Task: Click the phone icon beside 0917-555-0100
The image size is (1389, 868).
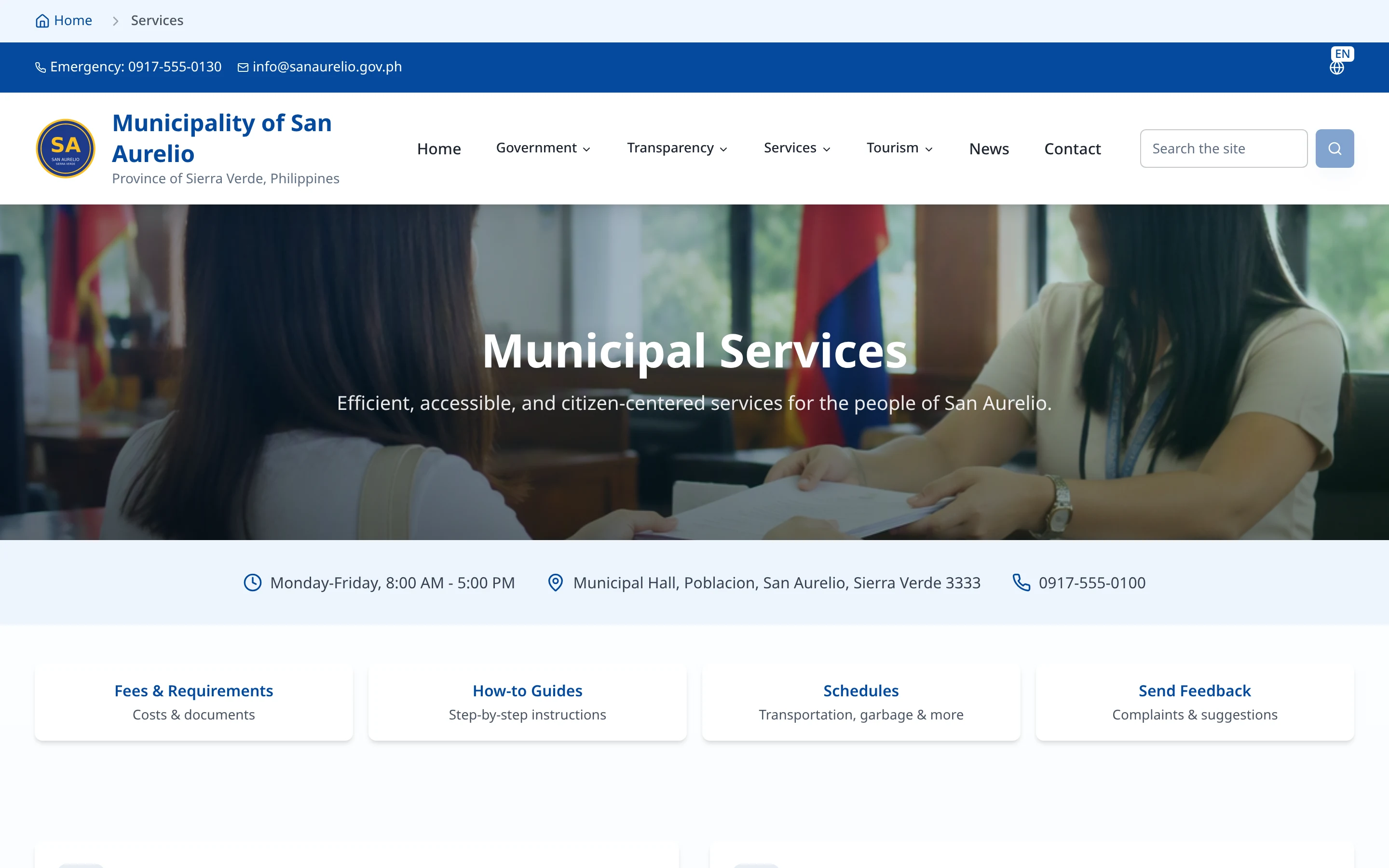Action: pyautogui.click(x=1021, y=583)
